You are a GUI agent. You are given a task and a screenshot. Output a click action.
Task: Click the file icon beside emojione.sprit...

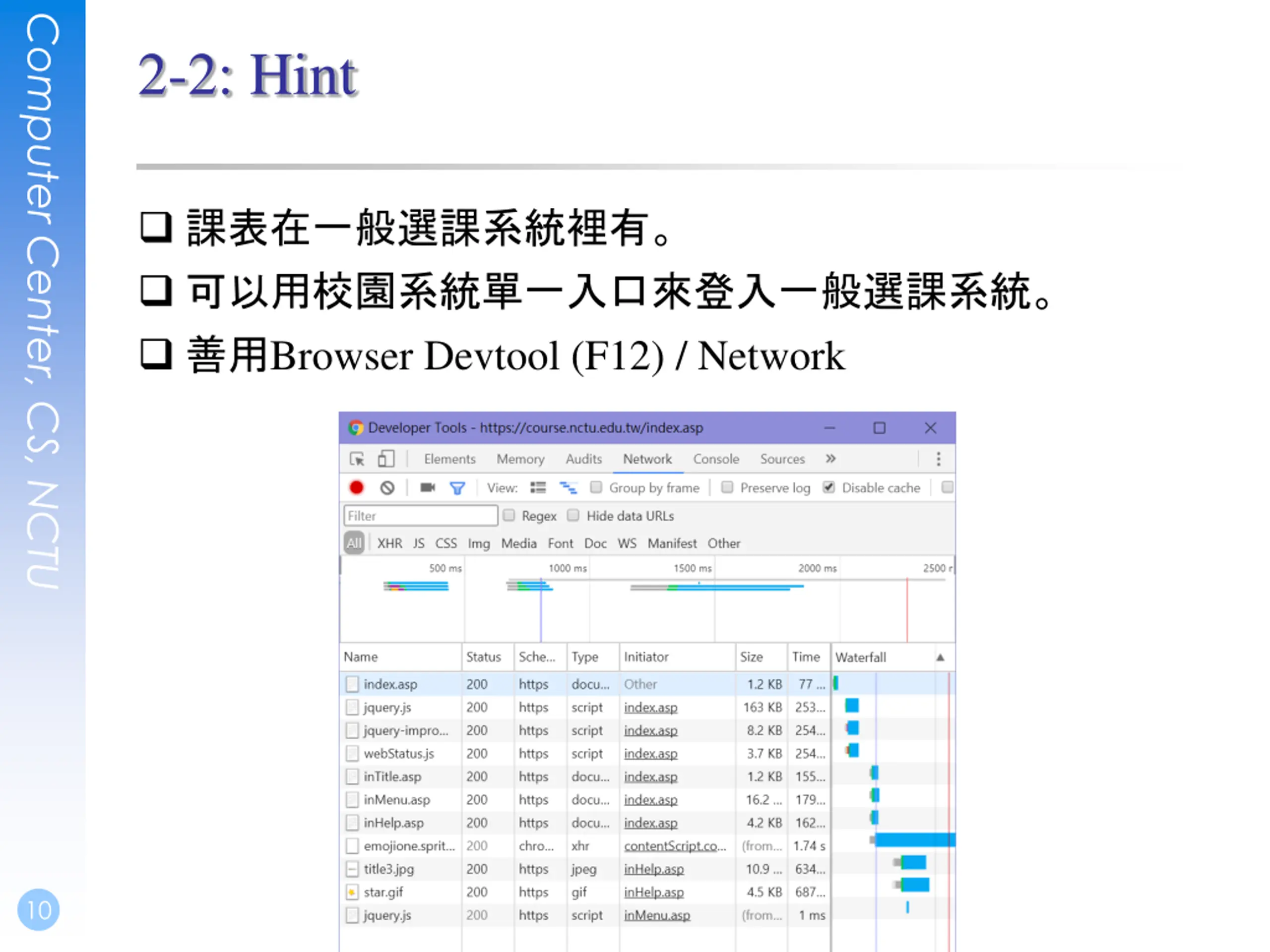[x=352, y=846]
